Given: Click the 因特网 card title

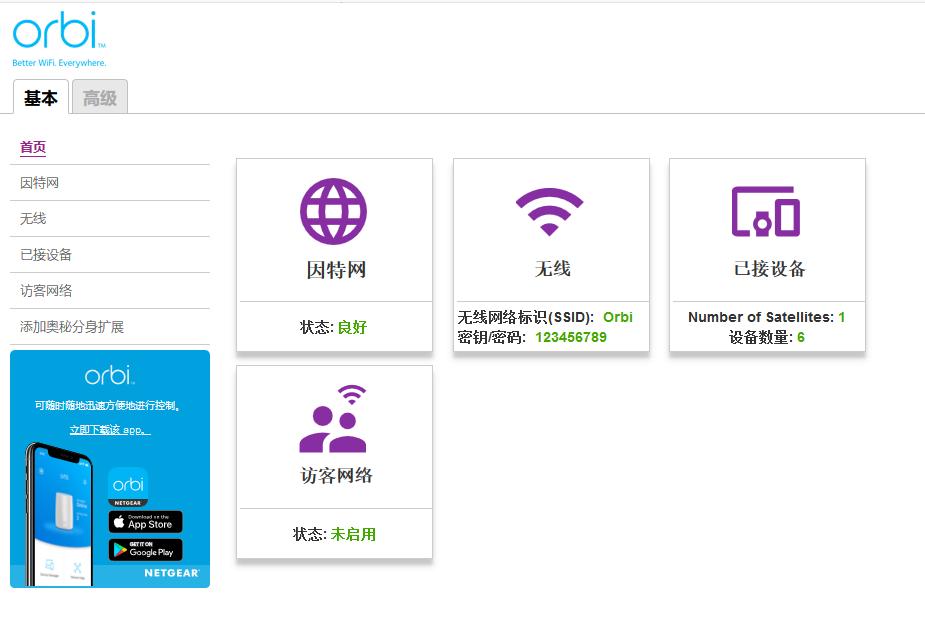Looking at the screenshot, I should 336,269.
